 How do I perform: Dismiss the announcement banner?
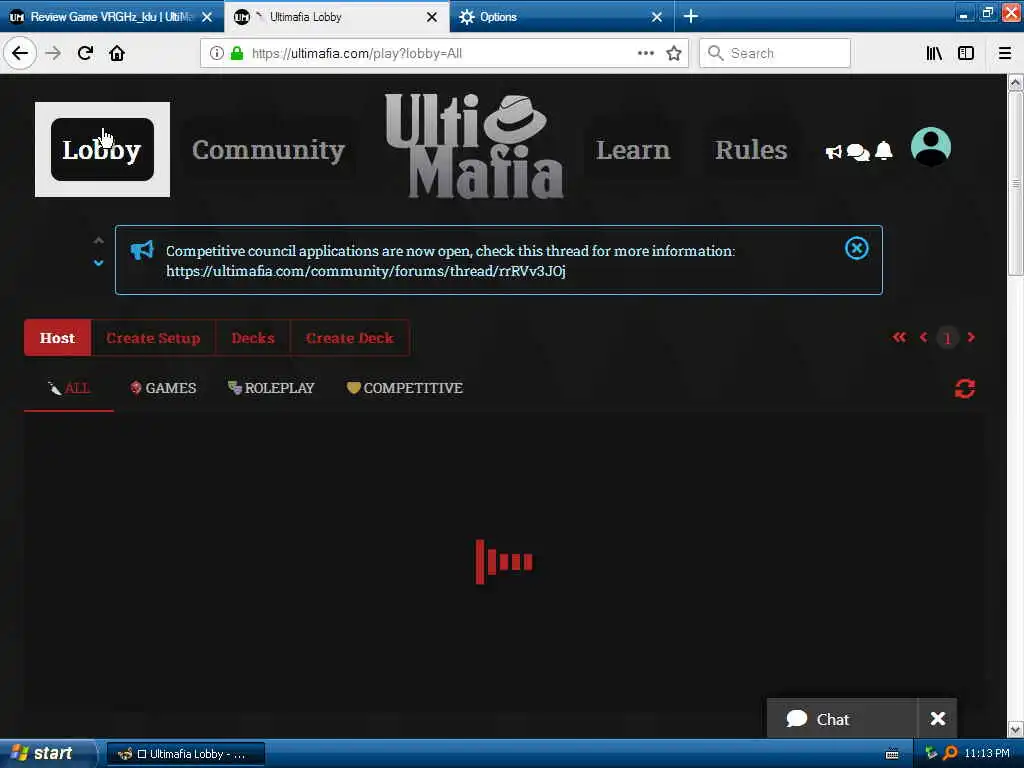click(x=856, y=248)
